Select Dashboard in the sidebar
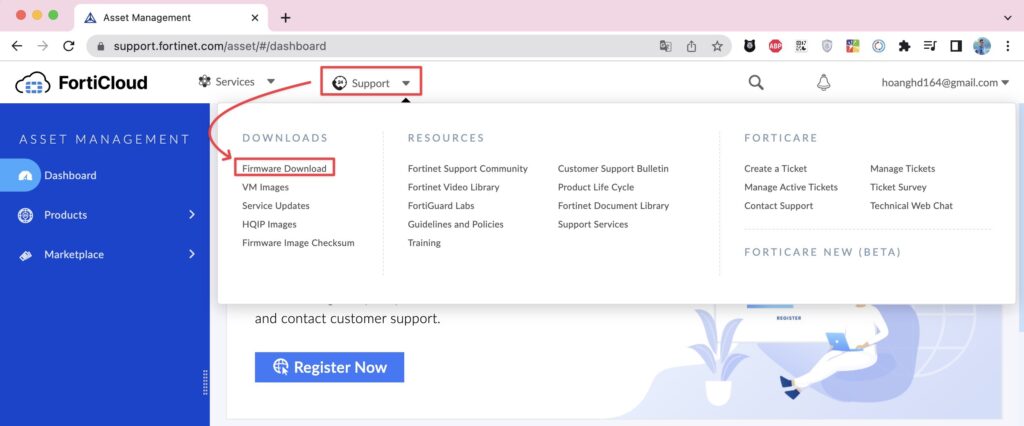 [x=70, y=175]
